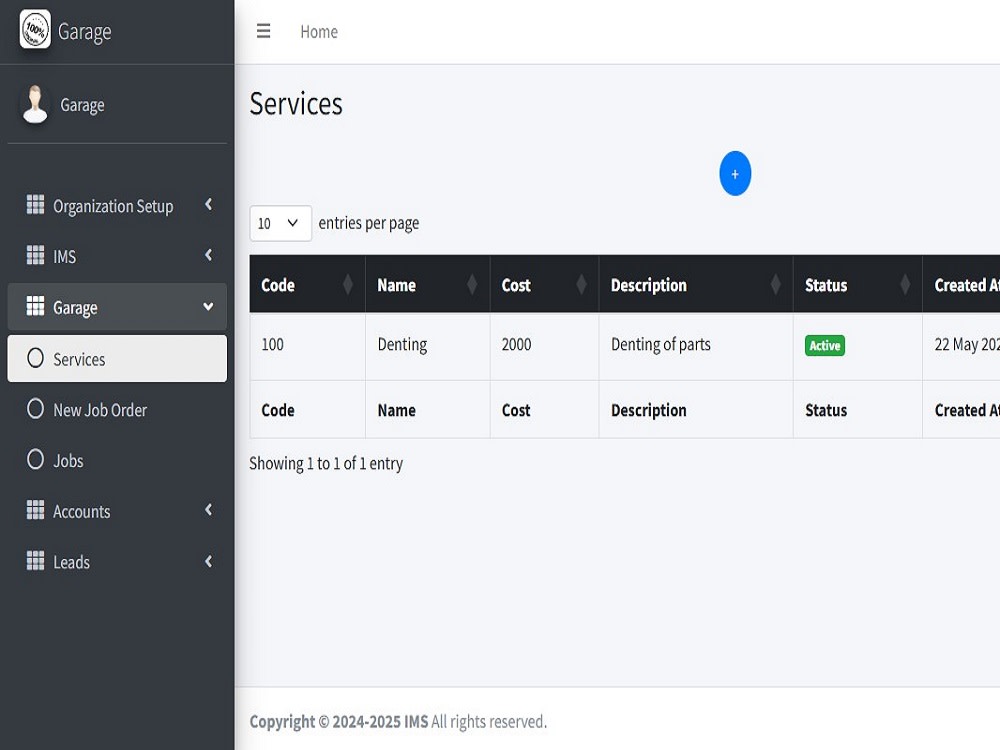The width and height of the screenshot is (1000, 750).
Task: Click the Accounts grid icon
Action: pos(35,510)
